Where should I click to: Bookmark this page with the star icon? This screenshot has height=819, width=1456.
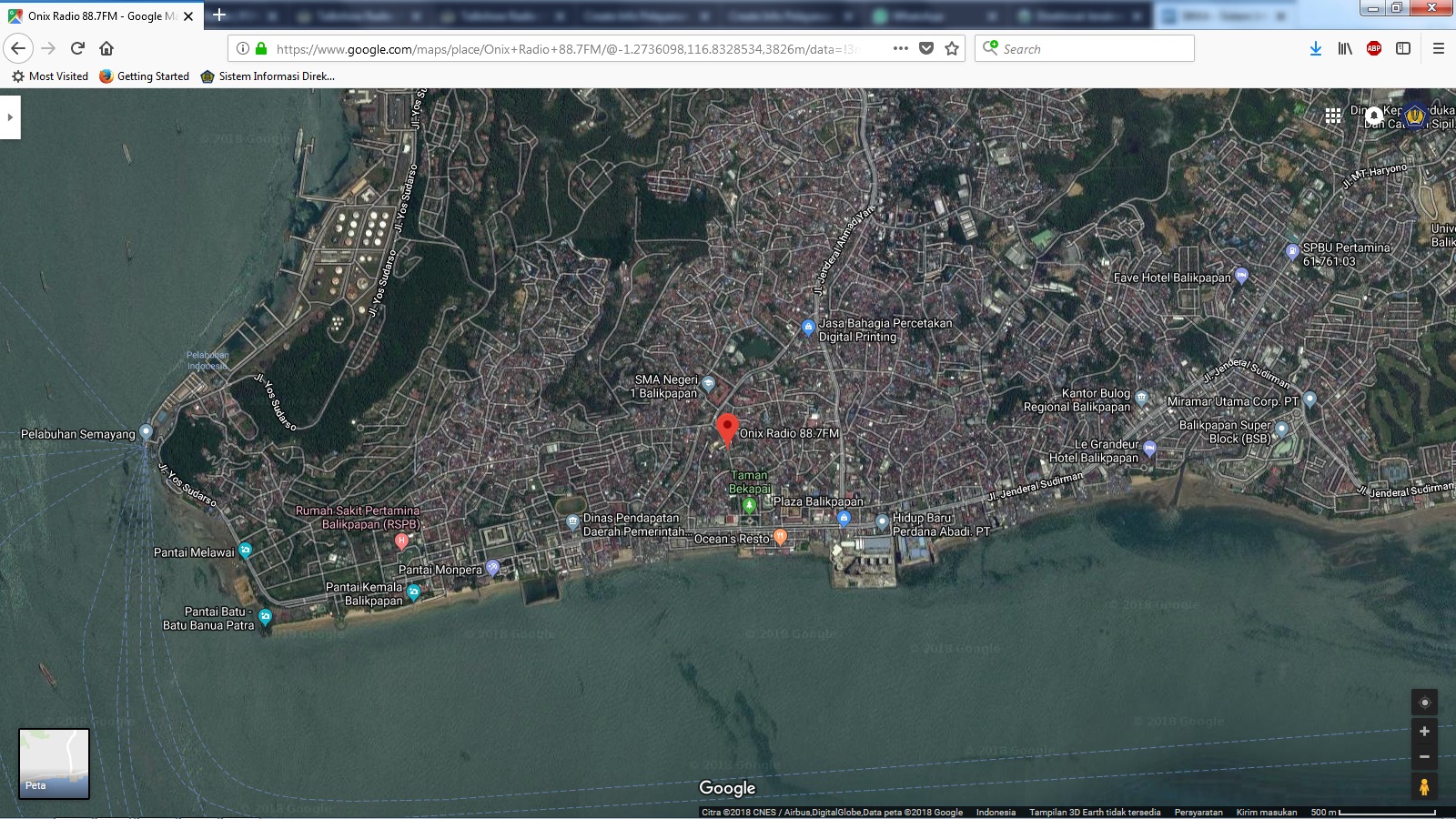pos(952,49)
